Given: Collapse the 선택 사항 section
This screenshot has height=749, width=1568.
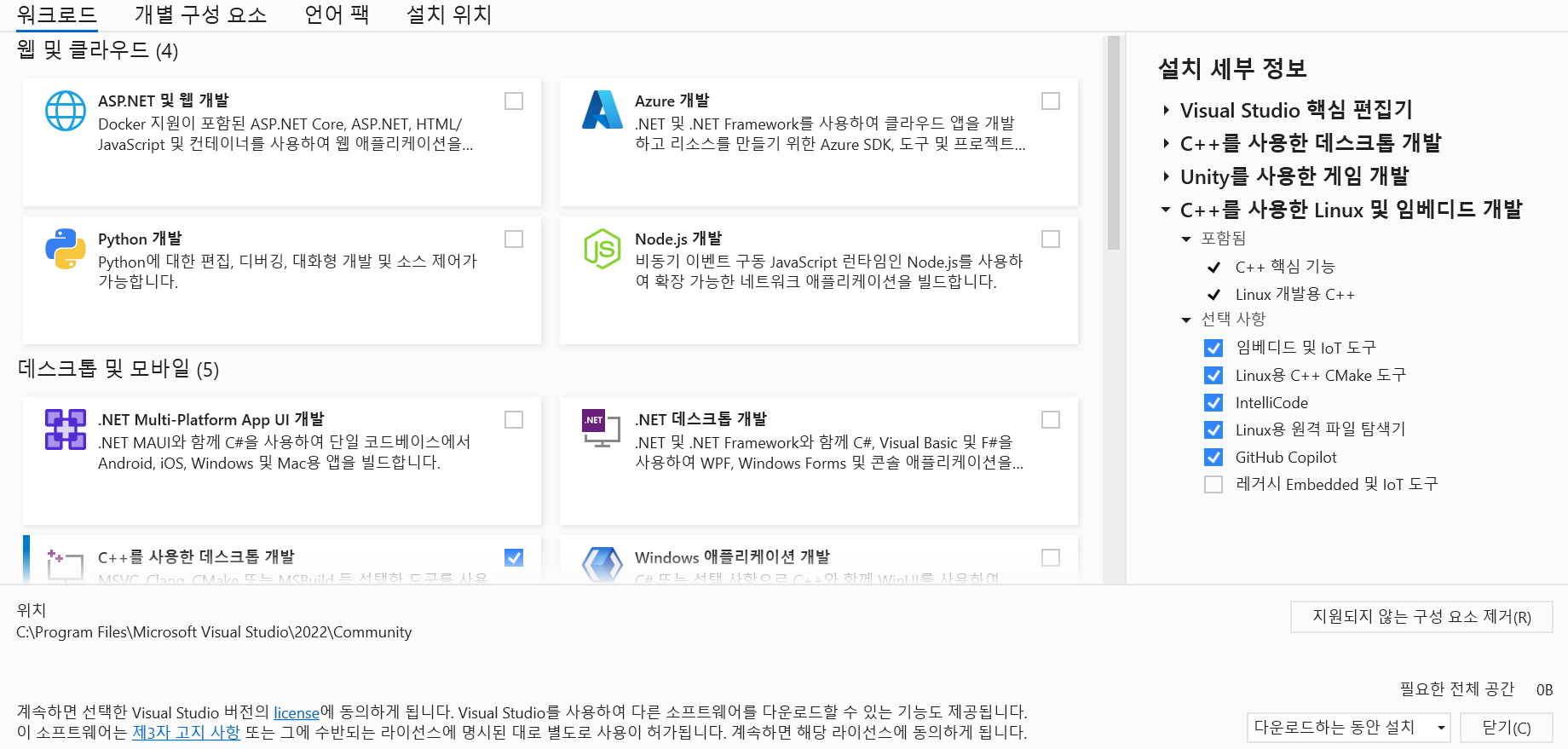Looking at the screenshot, I should tap(1185, 320).
